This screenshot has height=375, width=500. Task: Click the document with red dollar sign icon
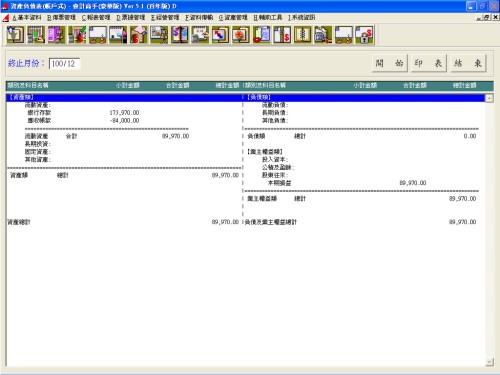282,35
